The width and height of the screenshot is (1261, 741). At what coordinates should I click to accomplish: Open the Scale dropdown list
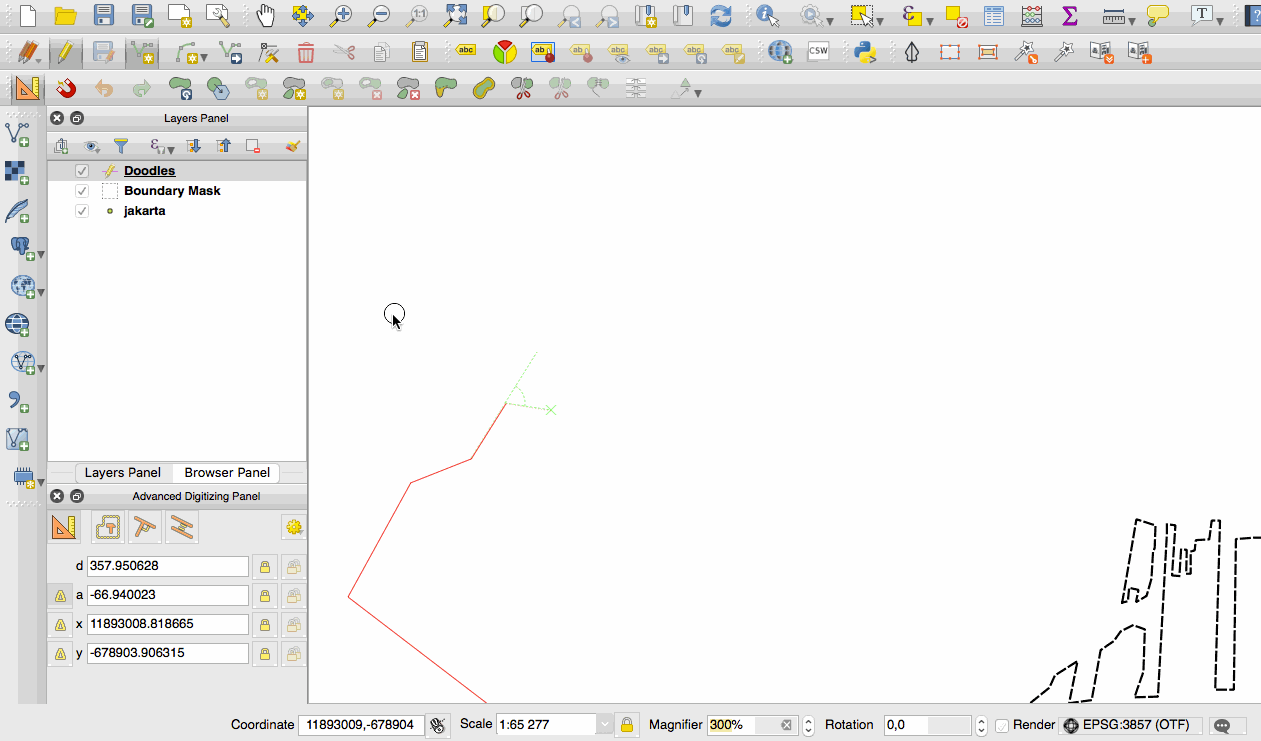click(604, 725)
